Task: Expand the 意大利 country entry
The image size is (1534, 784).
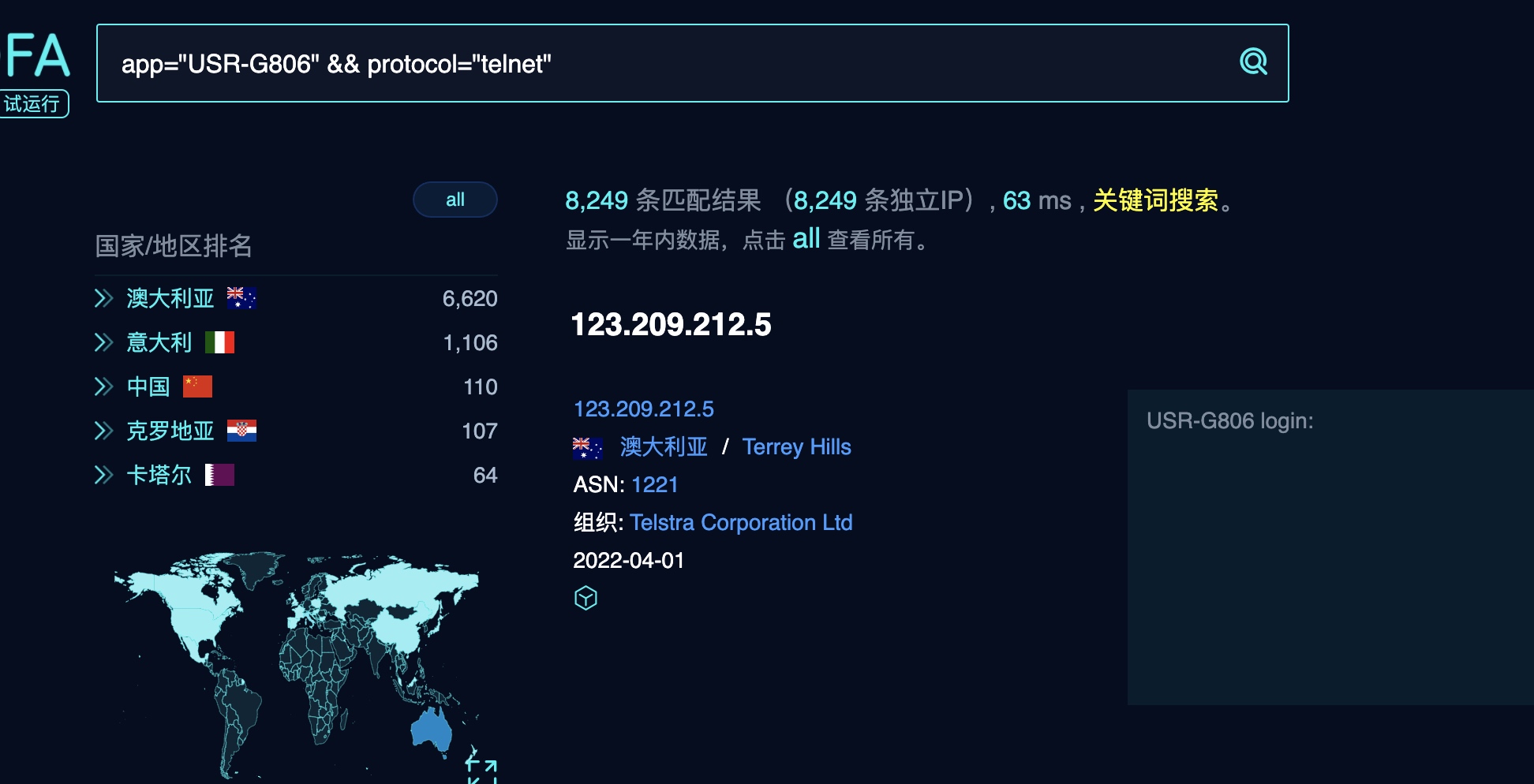Action: click(103, 342)
